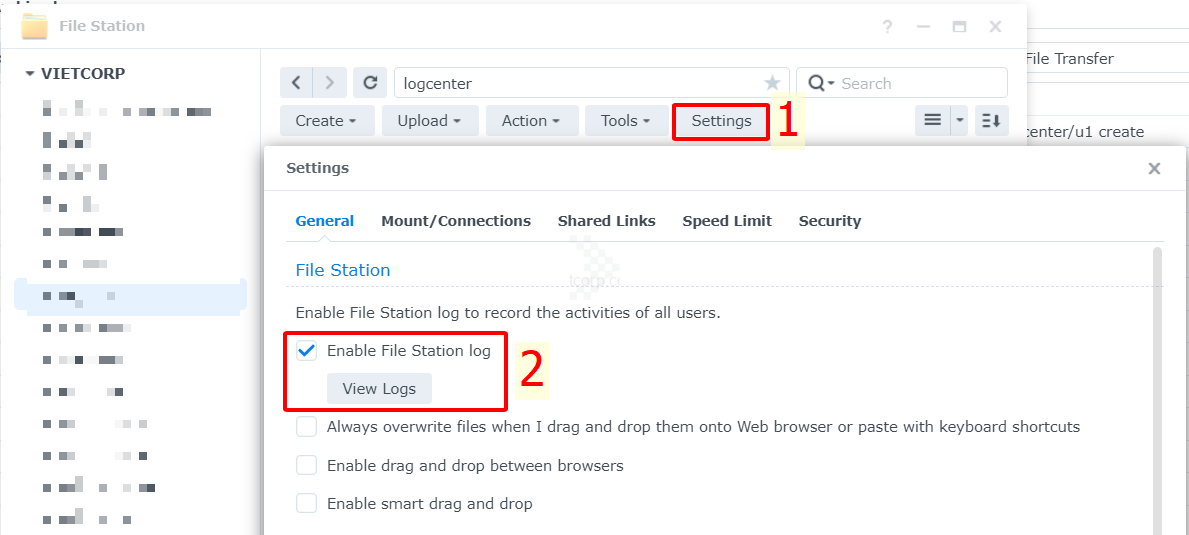Viewport: 1189px width, 535px height.
Task: Click the forward navigation arrow
Action: click(x=330, y=83)
